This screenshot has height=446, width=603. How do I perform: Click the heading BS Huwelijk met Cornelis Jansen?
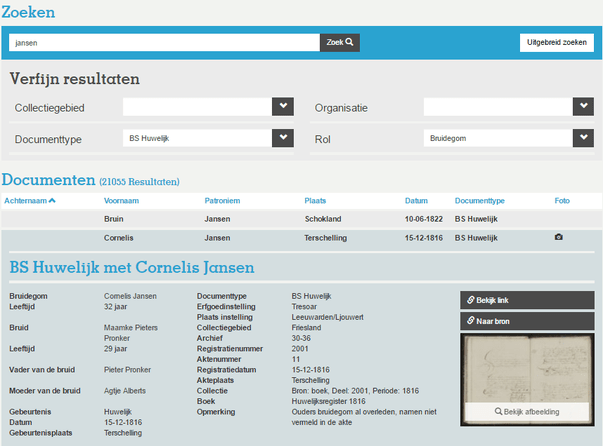pyautogui.click(x=132, y=267)
